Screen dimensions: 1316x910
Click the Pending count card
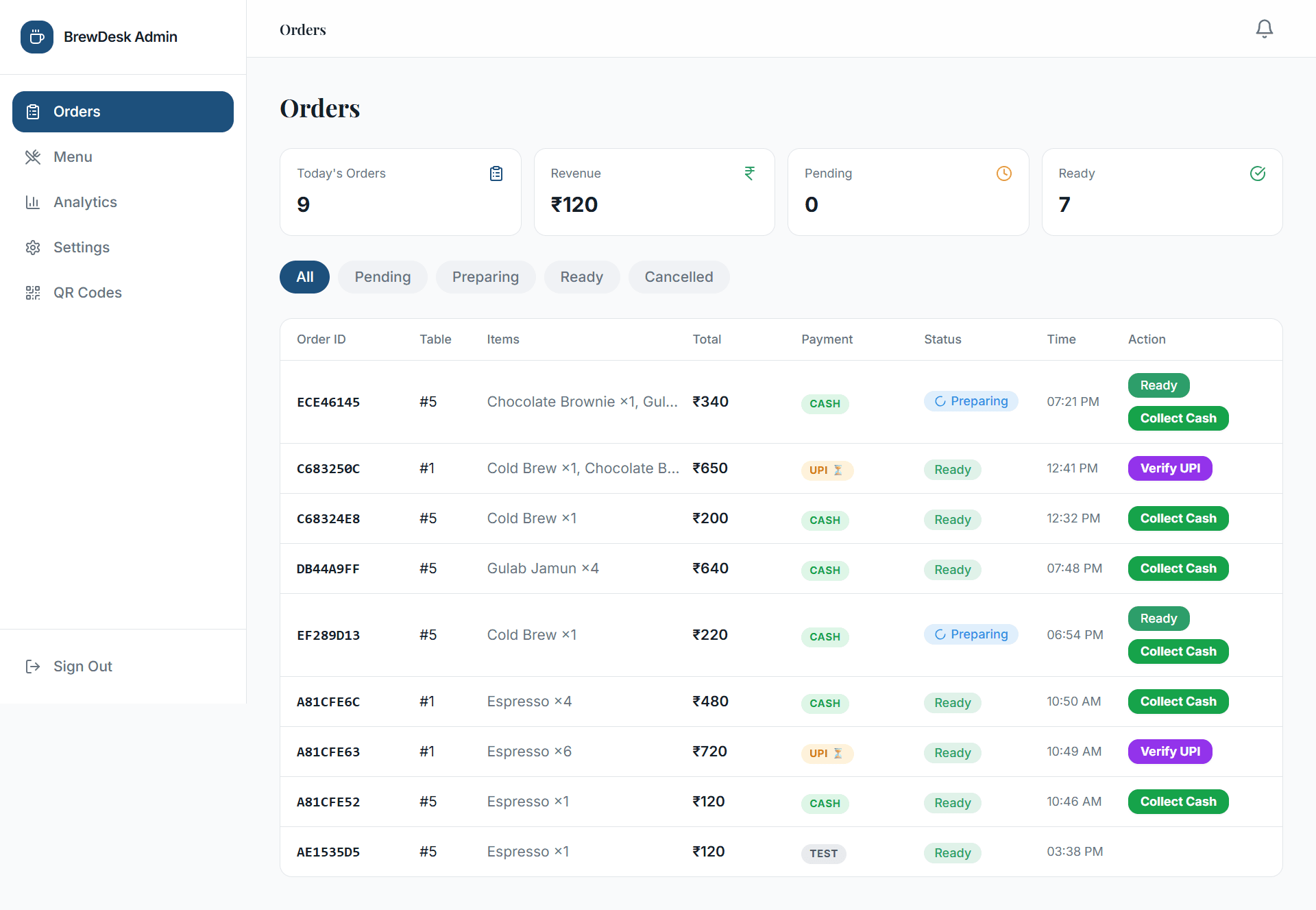point(908,192)
